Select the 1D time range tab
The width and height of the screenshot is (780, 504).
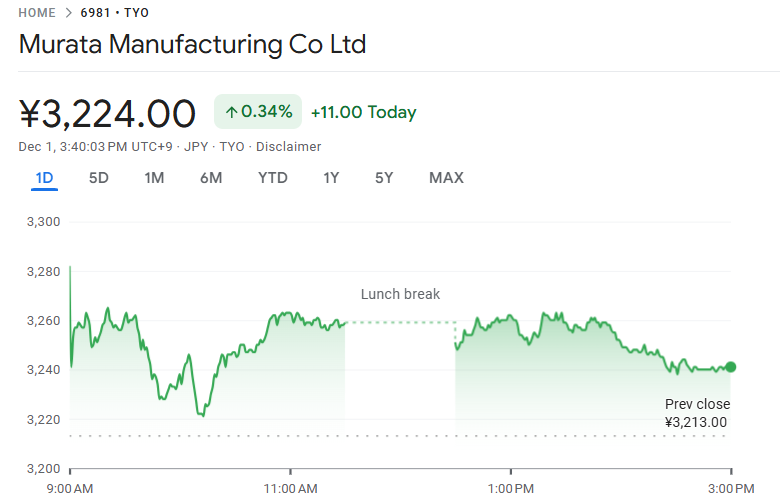coord(44,178)
